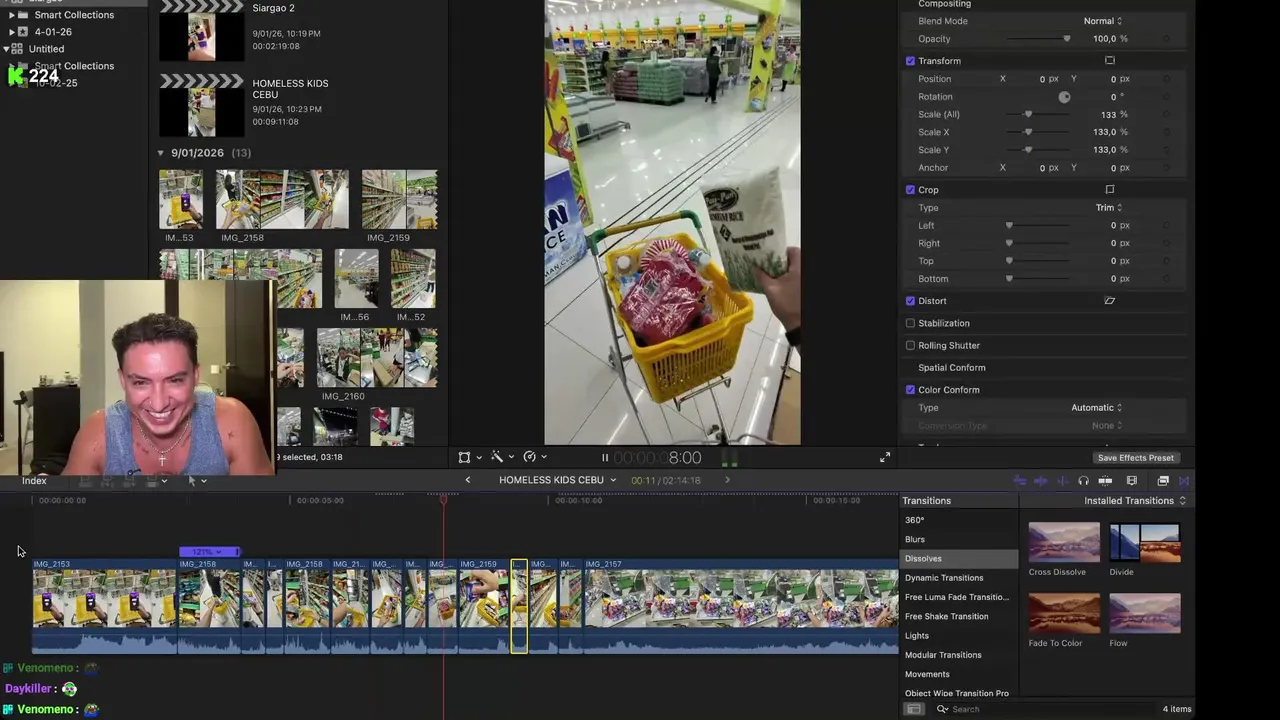Disable the Crop checkbox
Screen dimensions: 1280x720
pos(910,190)
